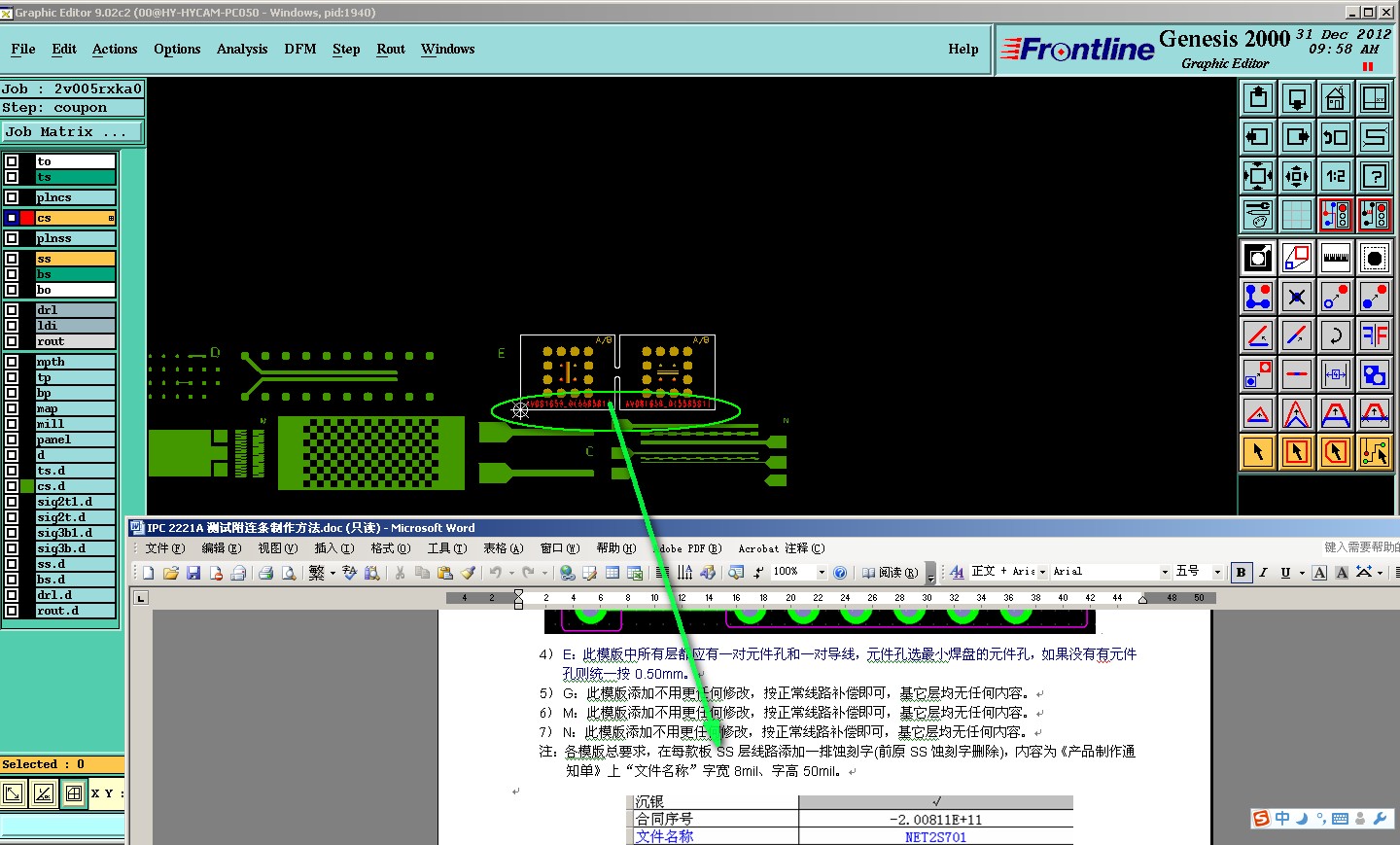Select the rectangle area select arrow tool
This screenshot has height=845, width=1400.
[1297, 452]
